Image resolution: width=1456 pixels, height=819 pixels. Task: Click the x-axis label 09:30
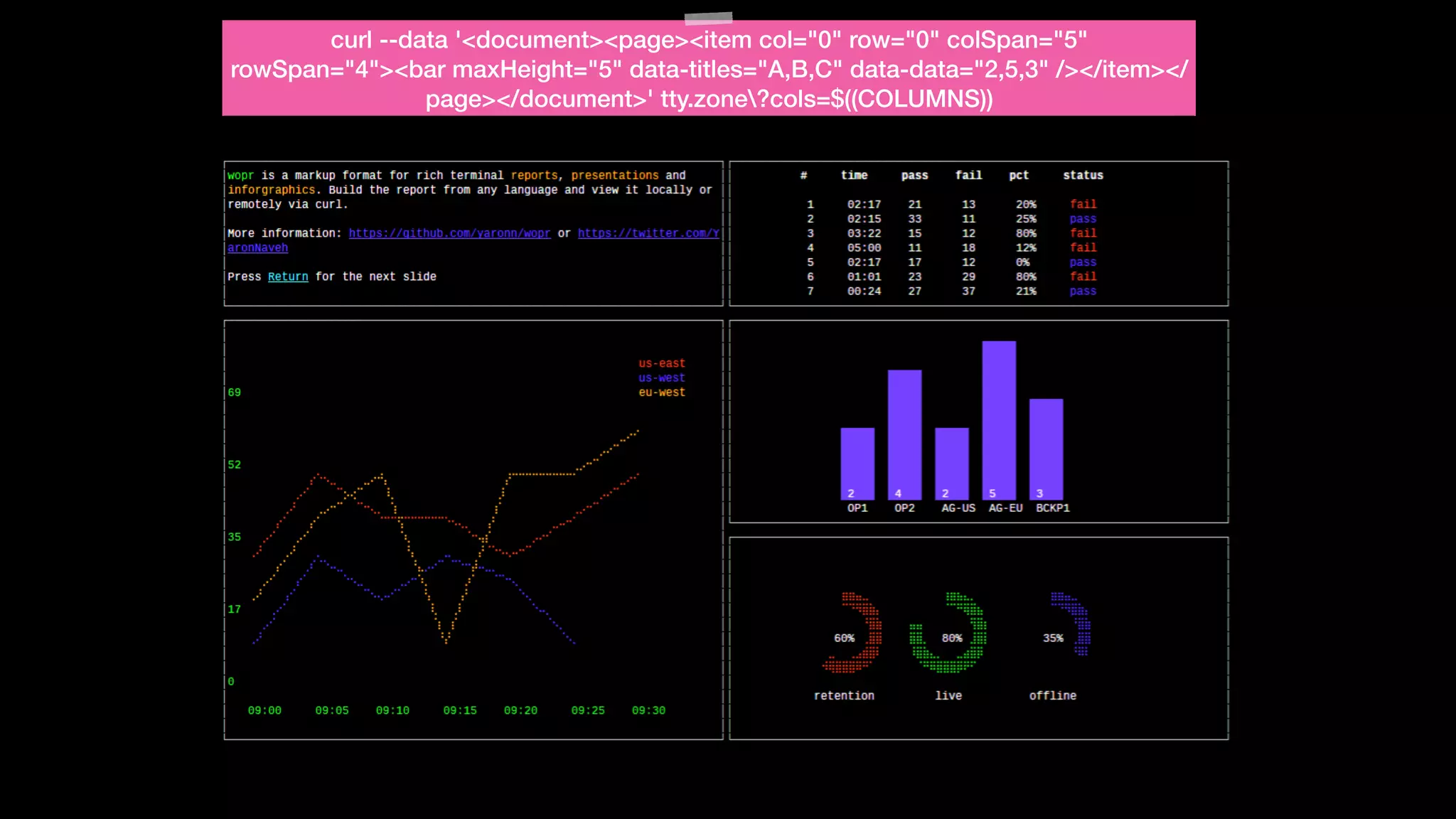(648, 711)
